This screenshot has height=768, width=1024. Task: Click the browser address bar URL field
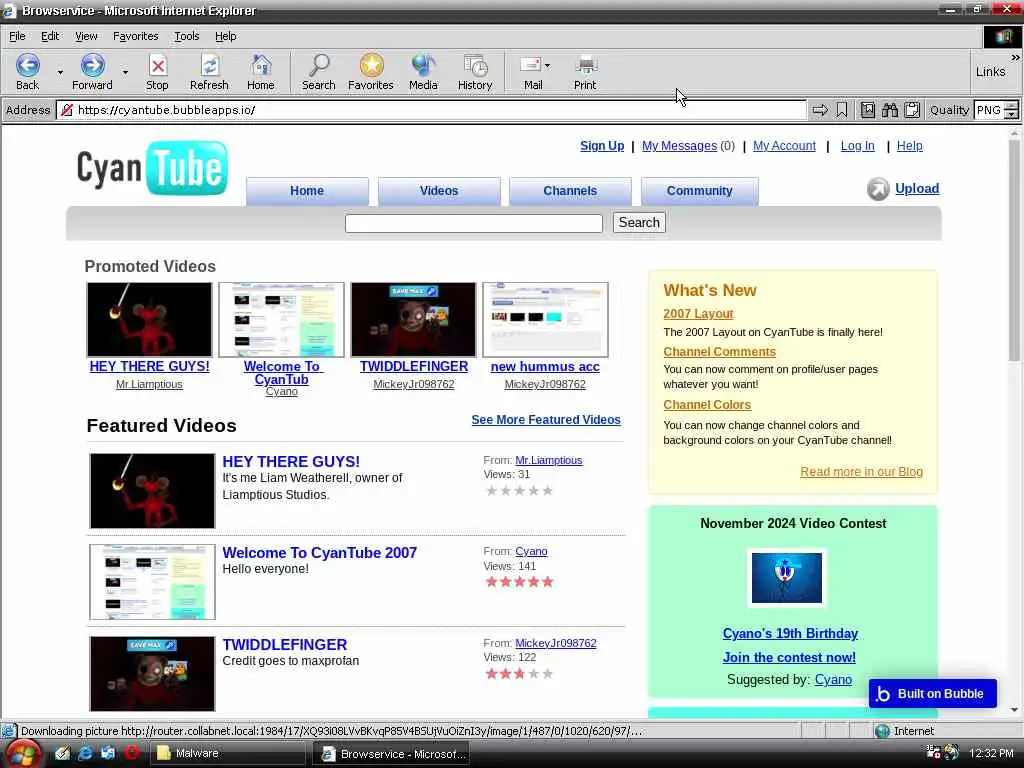431,110
